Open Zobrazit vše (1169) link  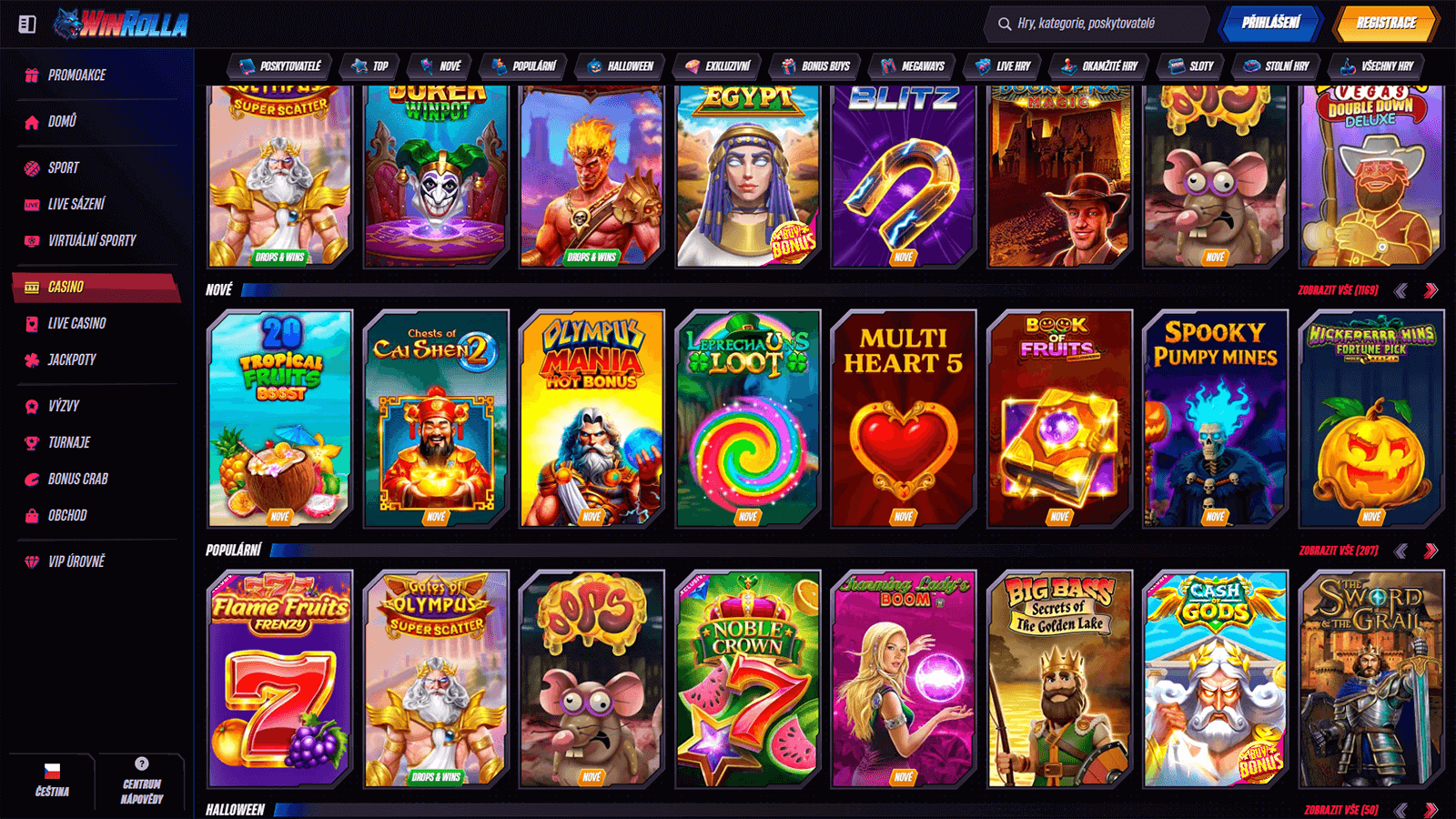[x=1338, y=290]
